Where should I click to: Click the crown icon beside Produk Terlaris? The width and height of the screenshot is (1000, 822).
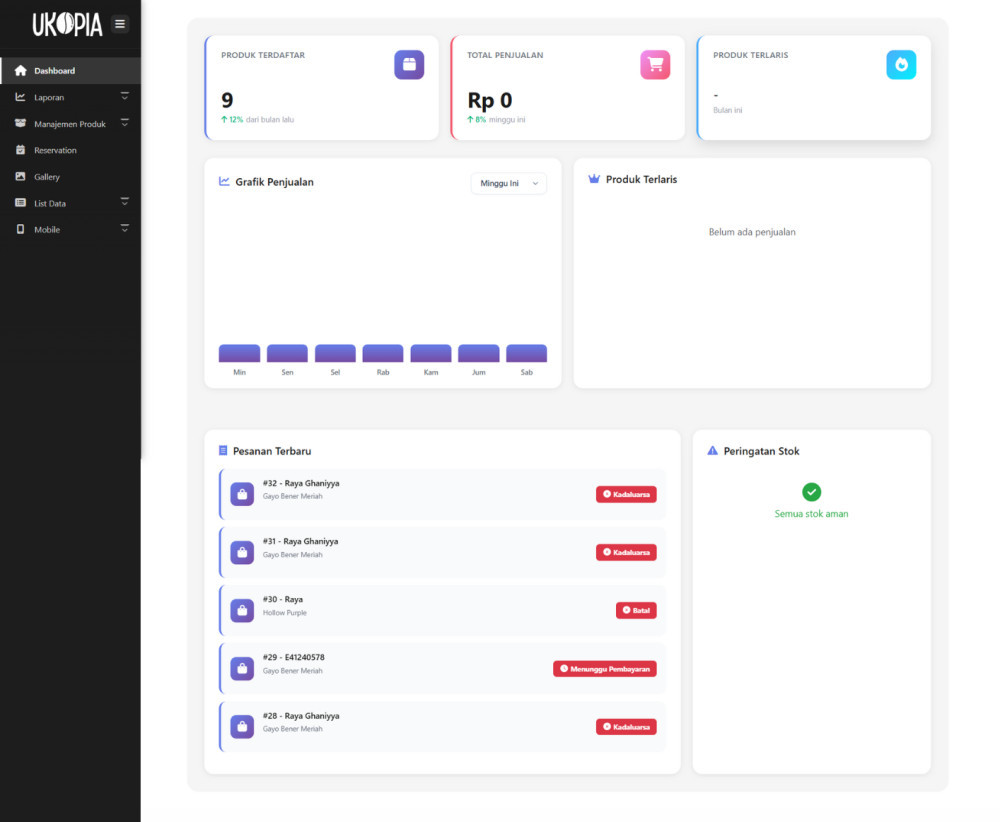tap(594, 180)
